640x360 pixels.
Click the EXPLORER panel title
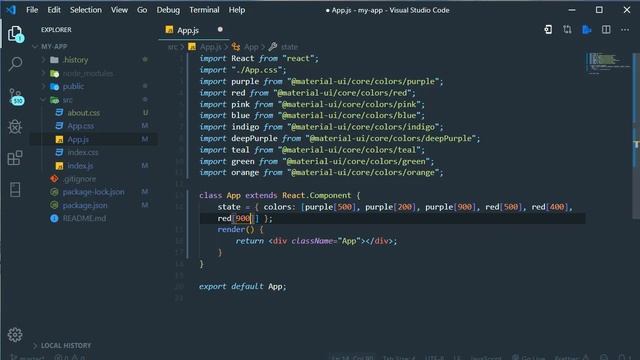[x=56, y=30]
